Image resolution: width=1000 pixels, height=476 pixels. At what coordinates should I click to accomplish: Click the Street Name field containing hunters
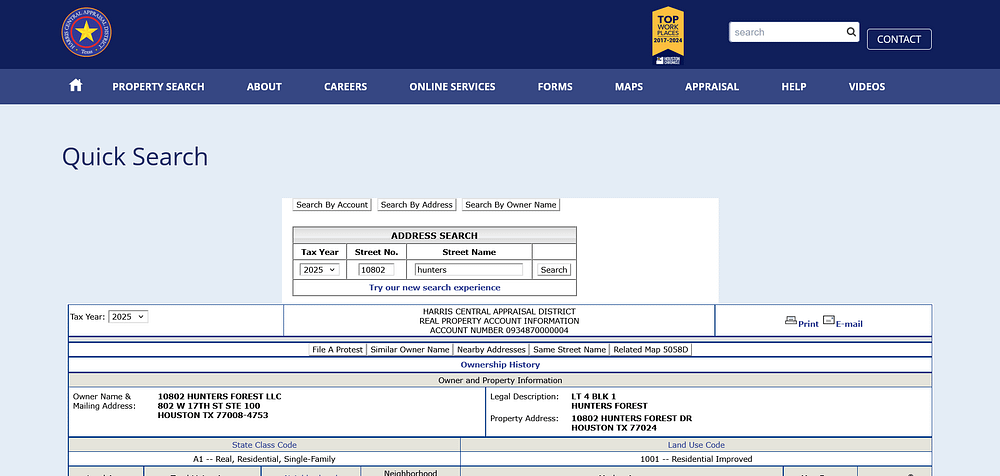pyautogui.click(x=469, y=270)
